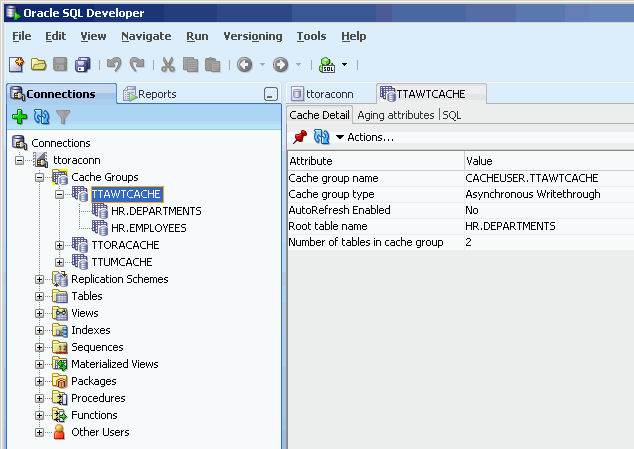Refresh the Connections tree
This screenshot has width=634, height=449.
[42, 117]
